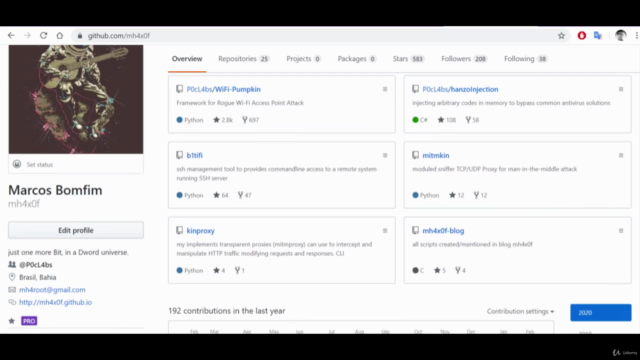Viewport: 640px width, 360px height.
Task: Open the Packages tab
Action: coord(356,59)
